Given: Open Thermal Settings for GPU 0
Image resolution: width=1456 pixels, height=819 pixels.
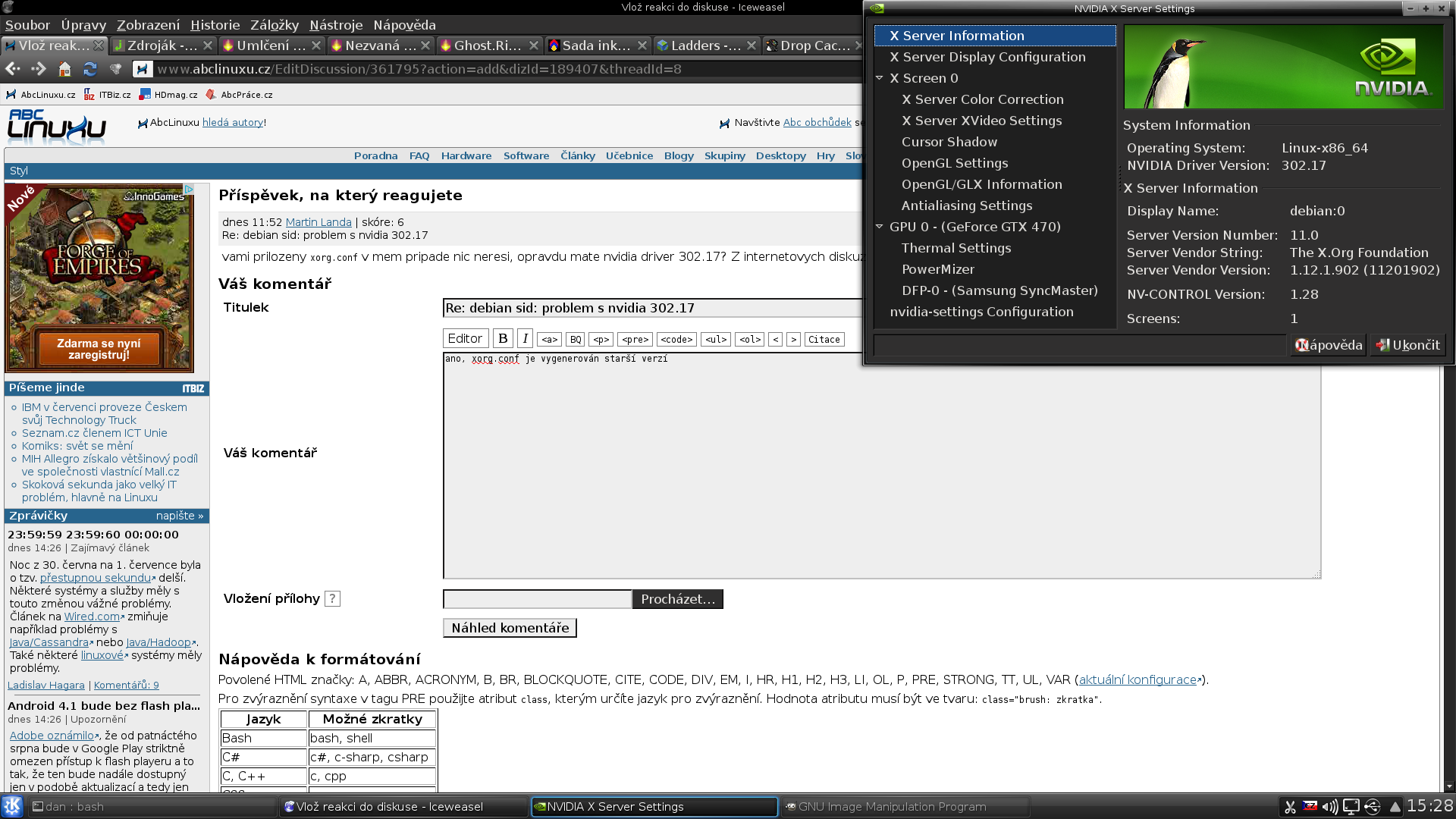Looking at the screenshot, I should (956, 248).
